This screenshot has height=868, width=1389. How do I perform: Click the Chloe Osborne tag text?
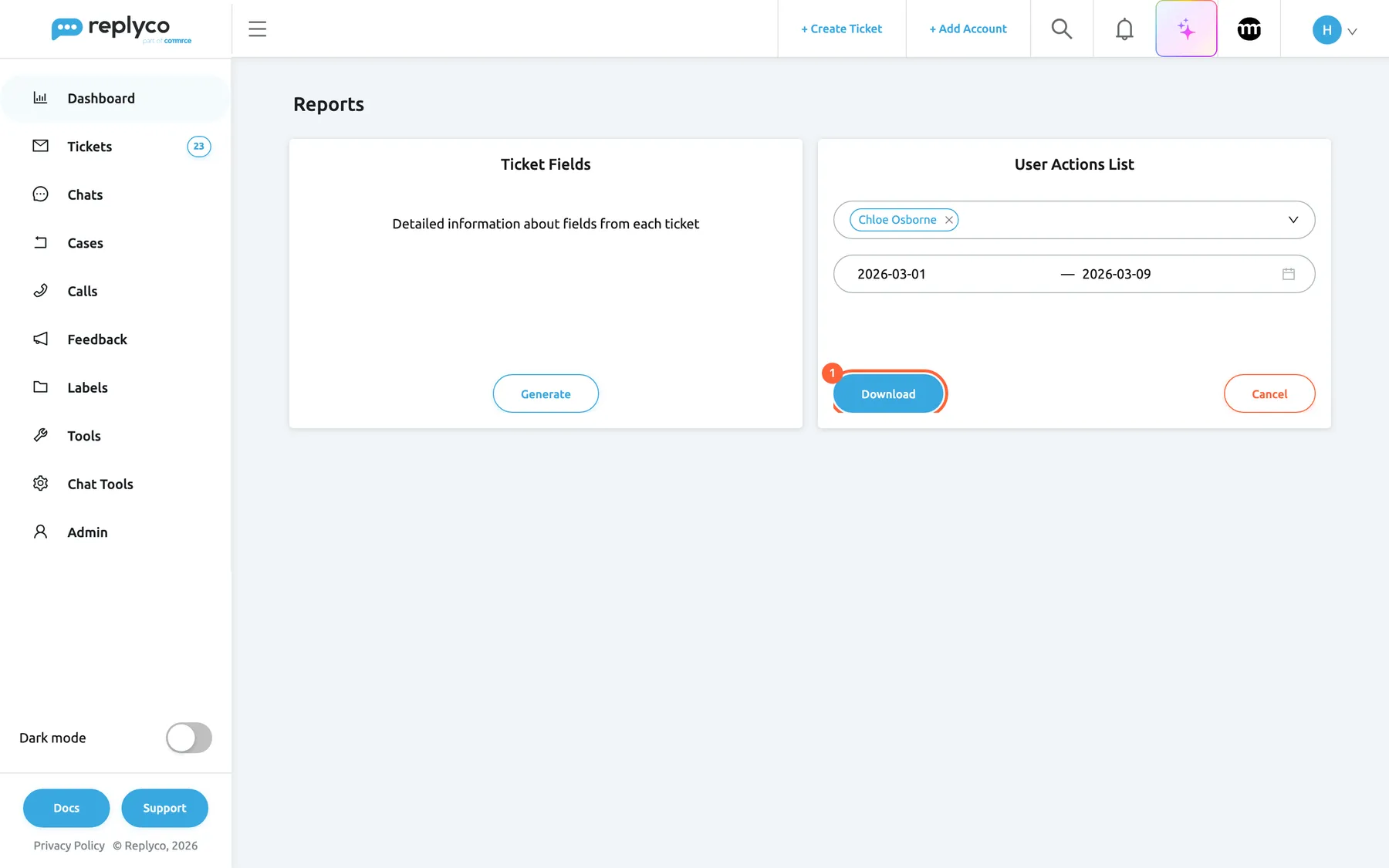coord(897,220)
